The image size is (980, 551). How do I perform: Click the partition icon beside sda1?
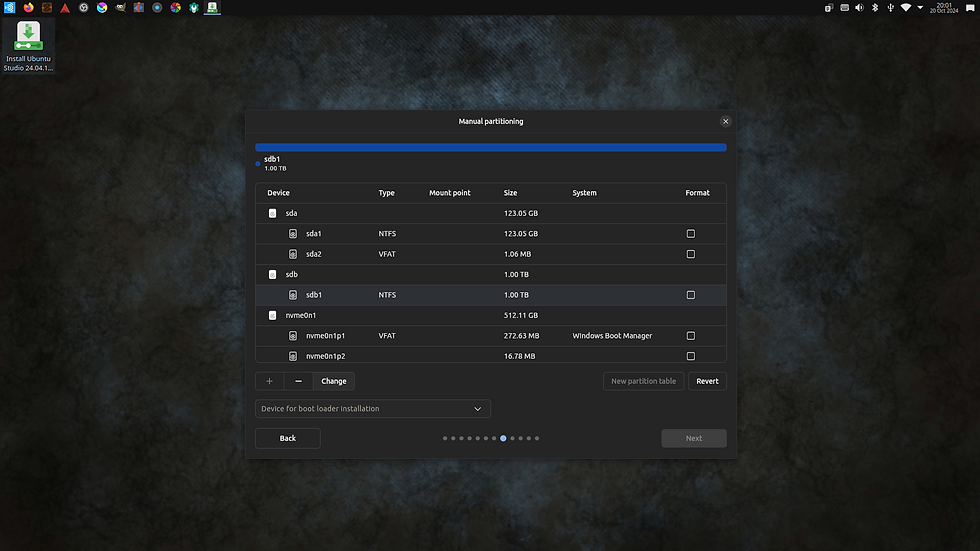[292, 234]
